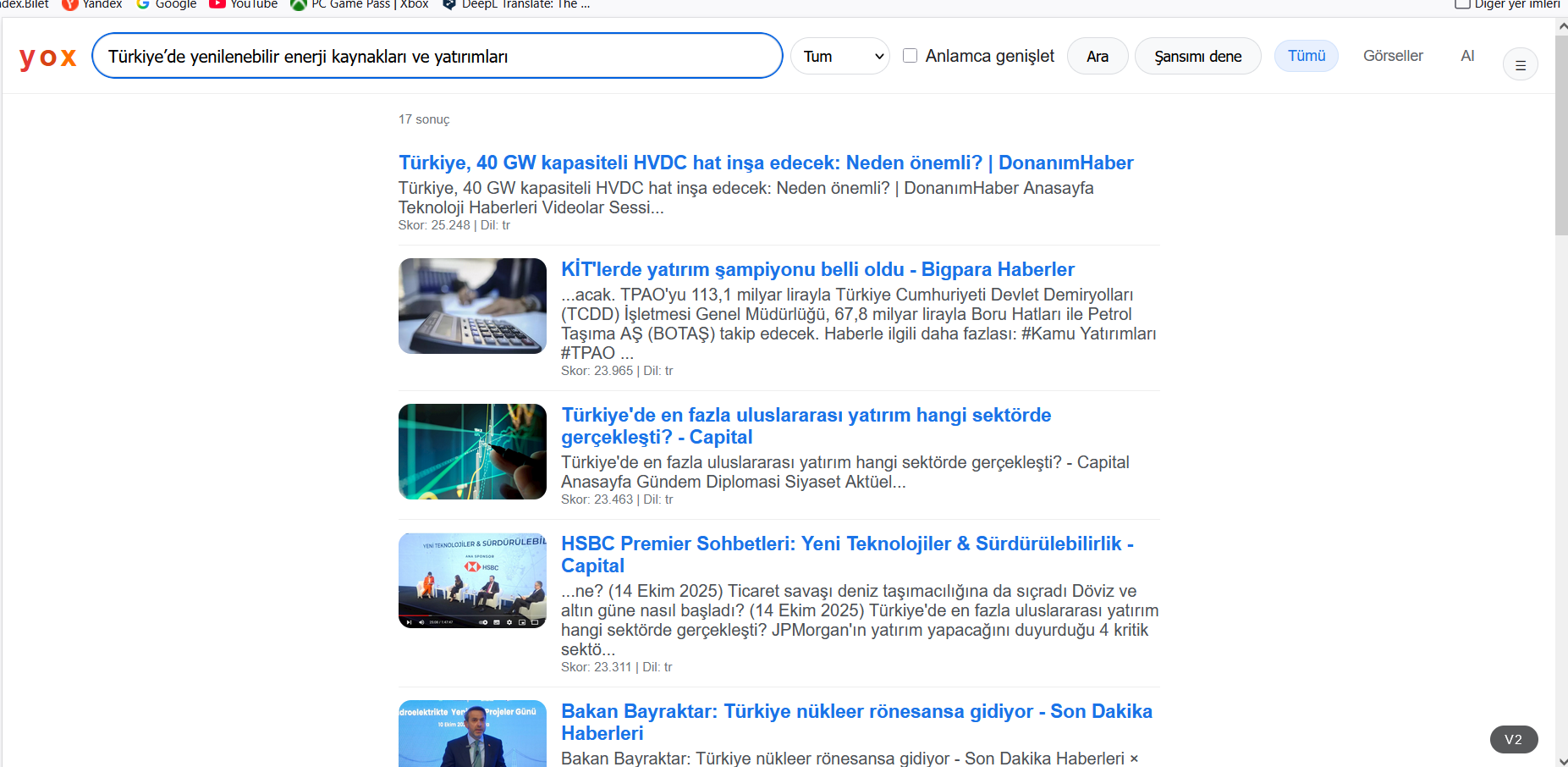Click the '17 sonuç' result count text
Viewport: 1568px width, 767px height.
(424, 119)
